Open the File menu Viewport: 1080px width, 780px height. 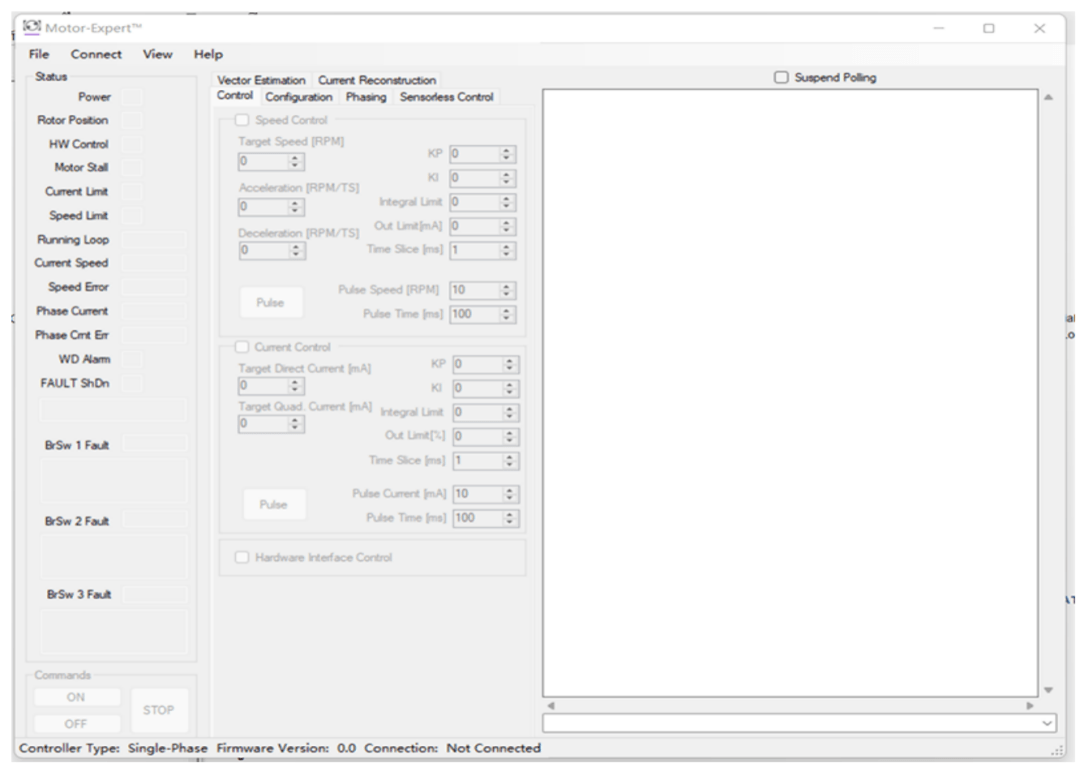[x=39, y=54]
